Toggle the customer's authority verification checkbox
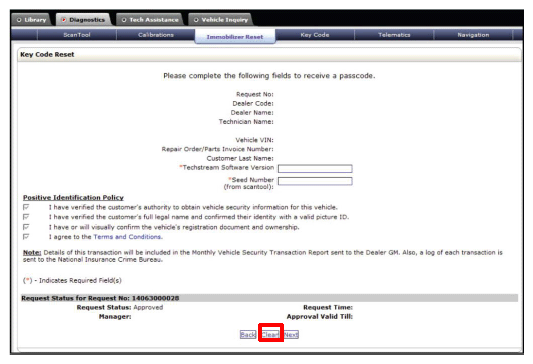 click(x=26, y=207)
